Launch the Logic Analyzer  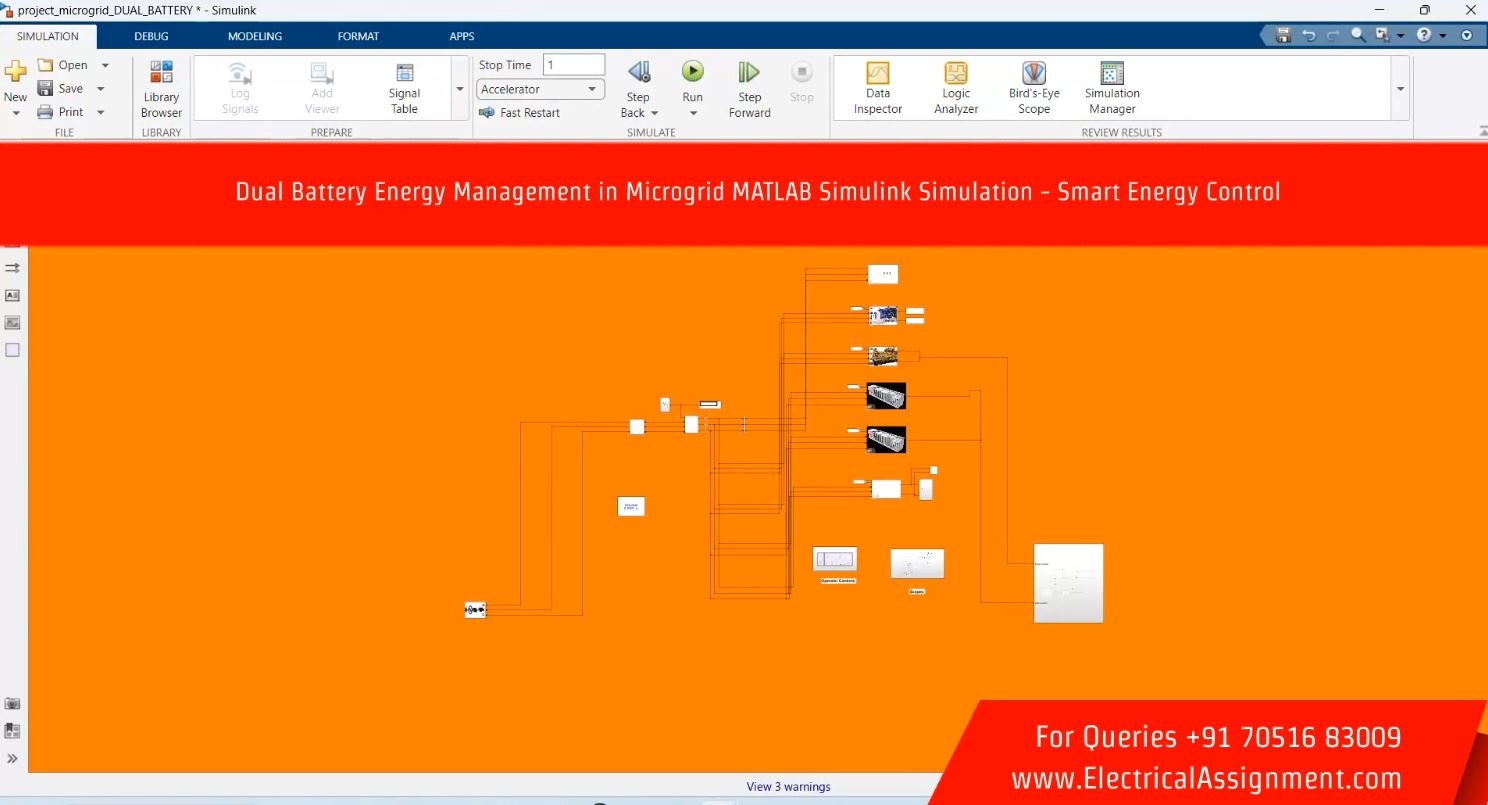[x=955, y=88]
